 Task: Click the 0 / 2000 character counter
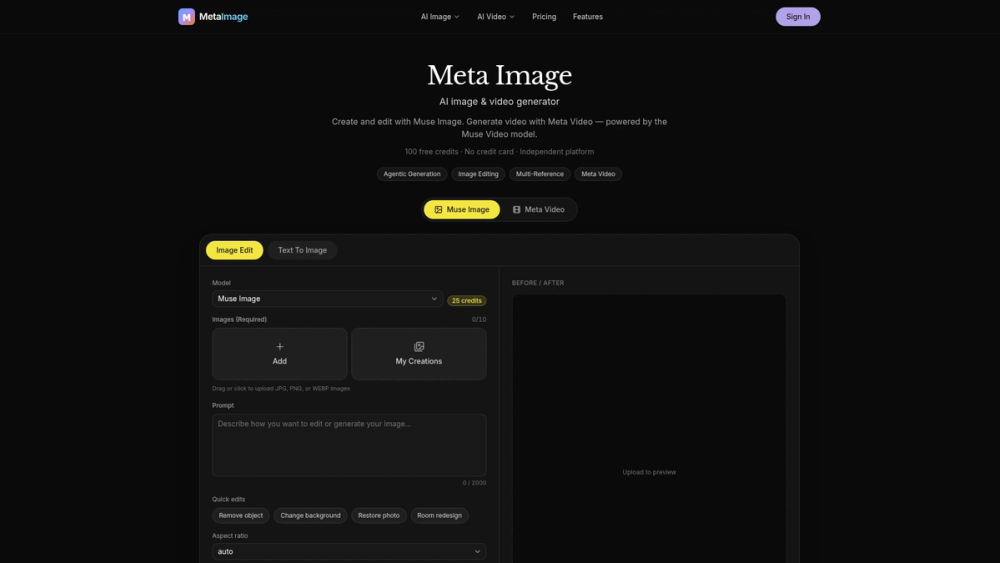point(474,483)
